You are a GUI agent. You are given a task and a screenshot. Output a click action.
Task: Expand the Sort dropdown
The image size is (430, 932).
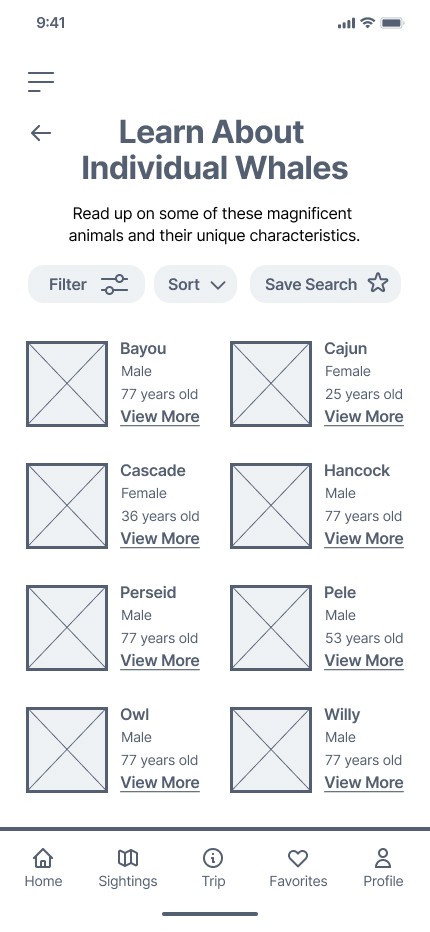pos(196,284)
